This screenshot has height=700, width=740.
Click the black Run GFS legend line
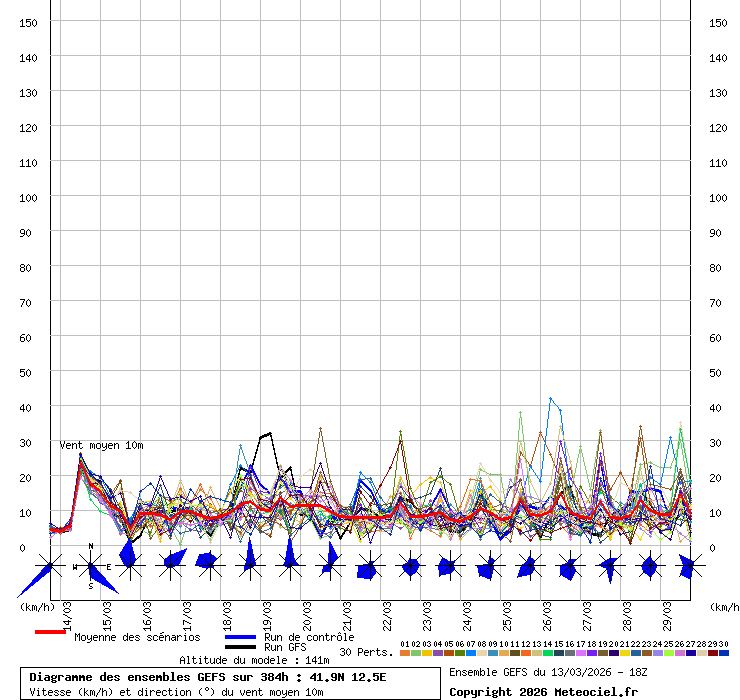pyautogui.click(x=240, y=647)
